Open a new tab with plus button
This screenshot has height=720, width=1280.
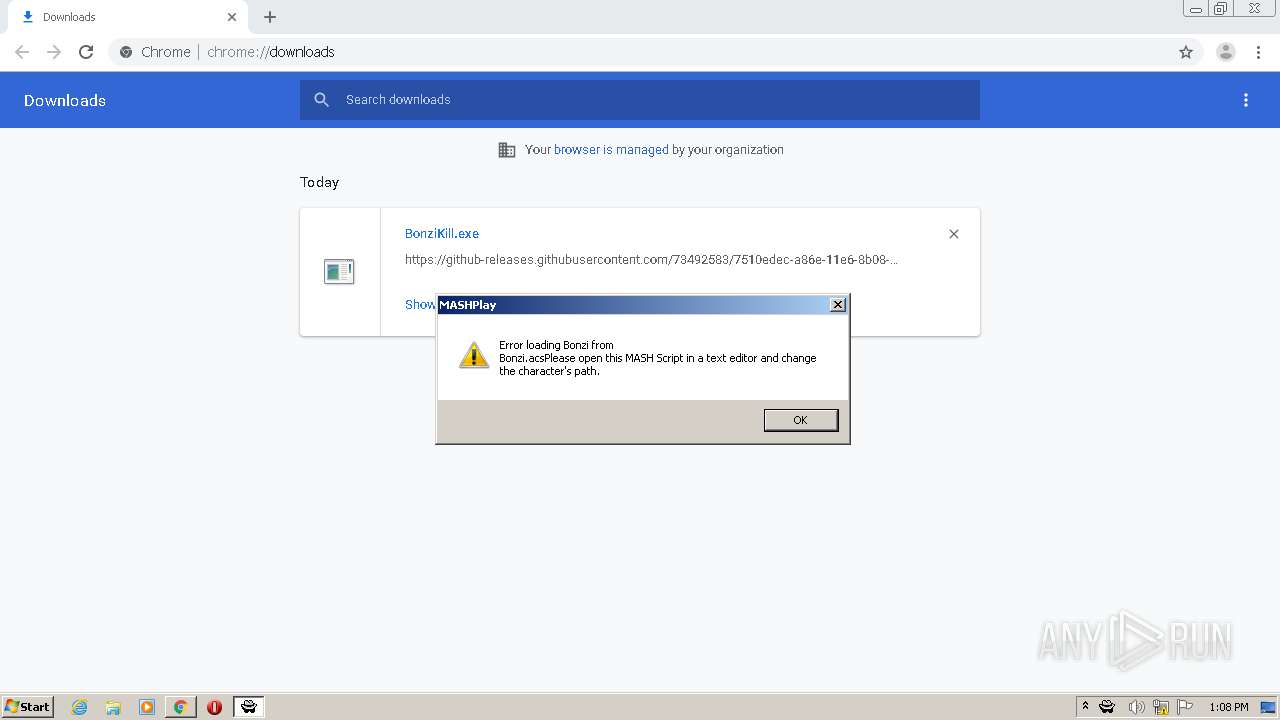tap(270, 17)
